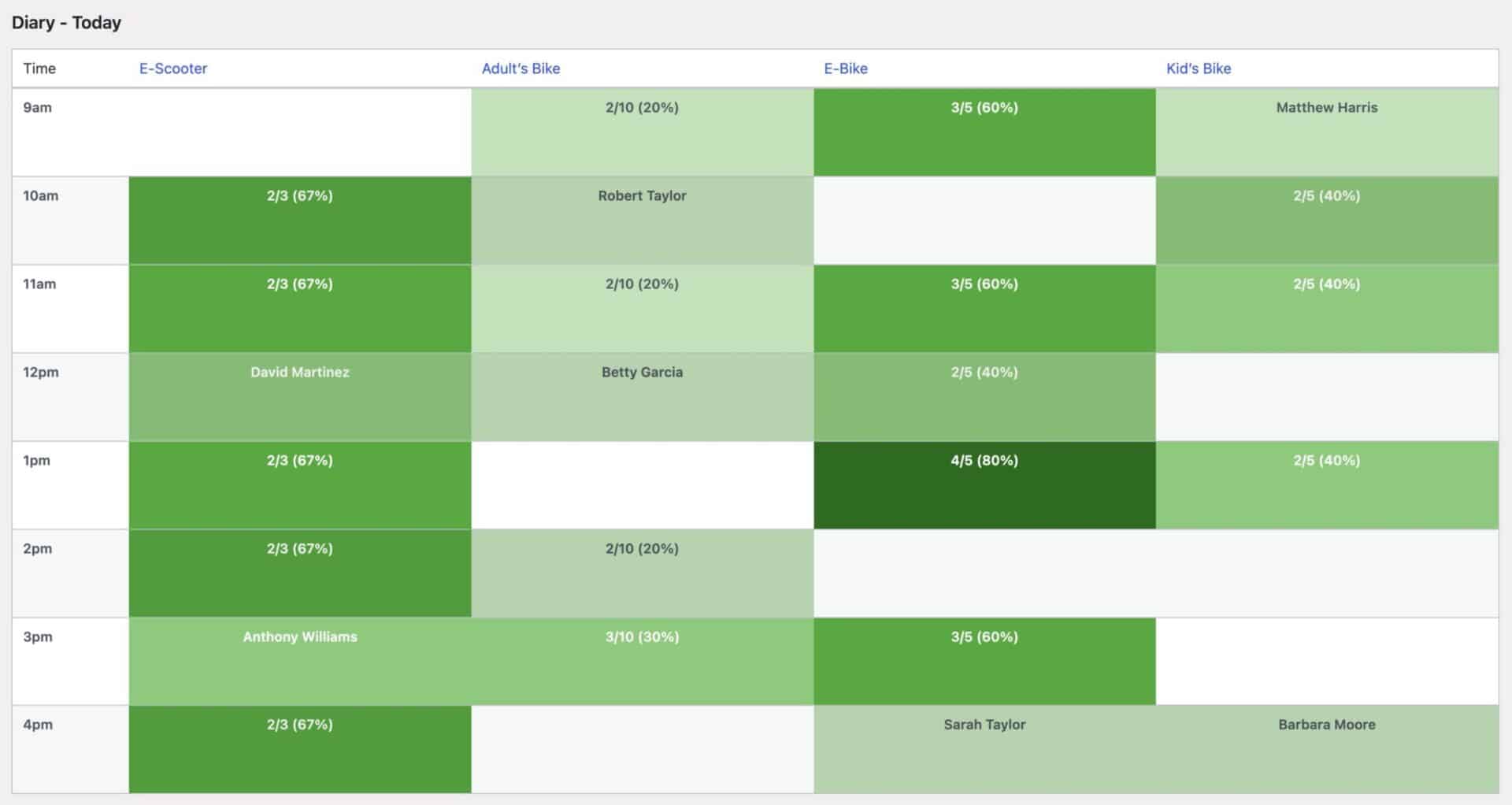Click the 12pm time label
The image size is (1512, 805).
[x=40, y=373]
